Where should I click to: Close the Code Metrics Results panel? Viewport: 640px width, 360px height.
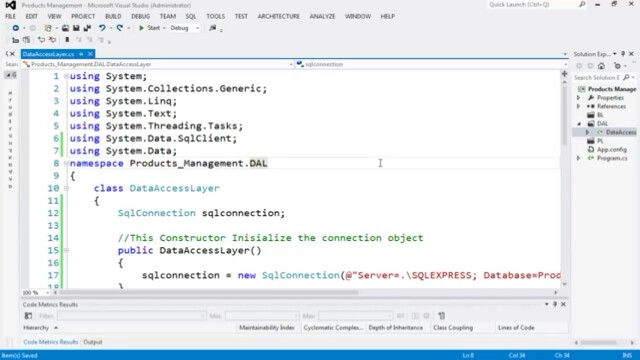click(x=563, y=304)
